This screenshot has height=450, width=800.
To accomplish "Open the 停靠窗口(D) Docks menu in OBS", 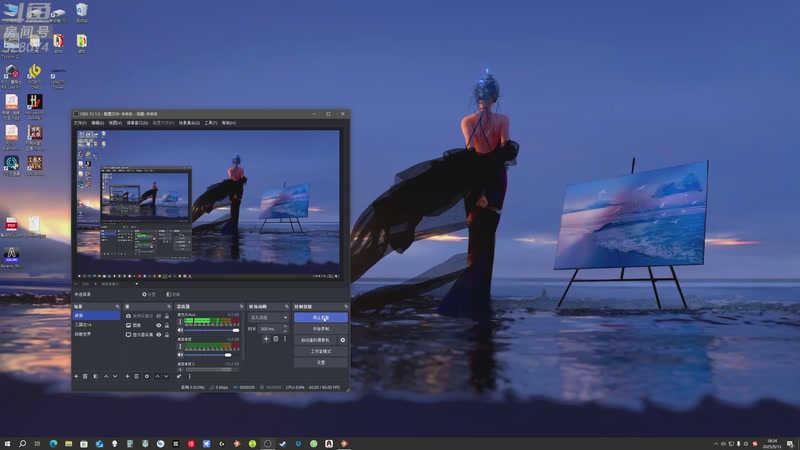I will tap(137, 123).
